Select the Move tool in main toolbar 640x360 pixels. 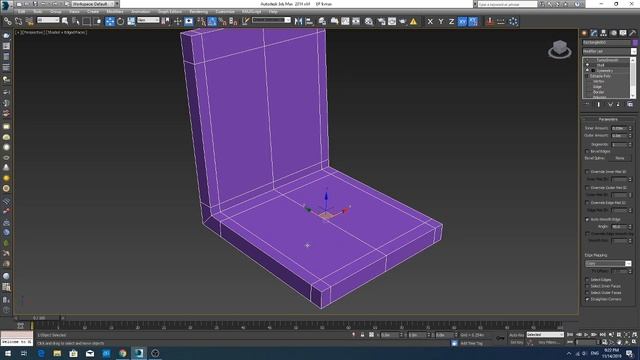pyautogui.click(x=110, y=21)
